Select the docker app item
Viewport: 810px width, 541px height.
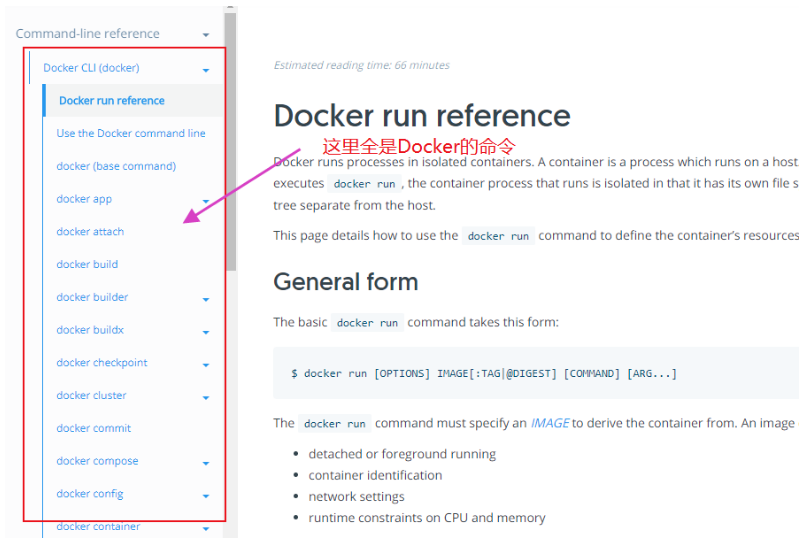[84, 199]
